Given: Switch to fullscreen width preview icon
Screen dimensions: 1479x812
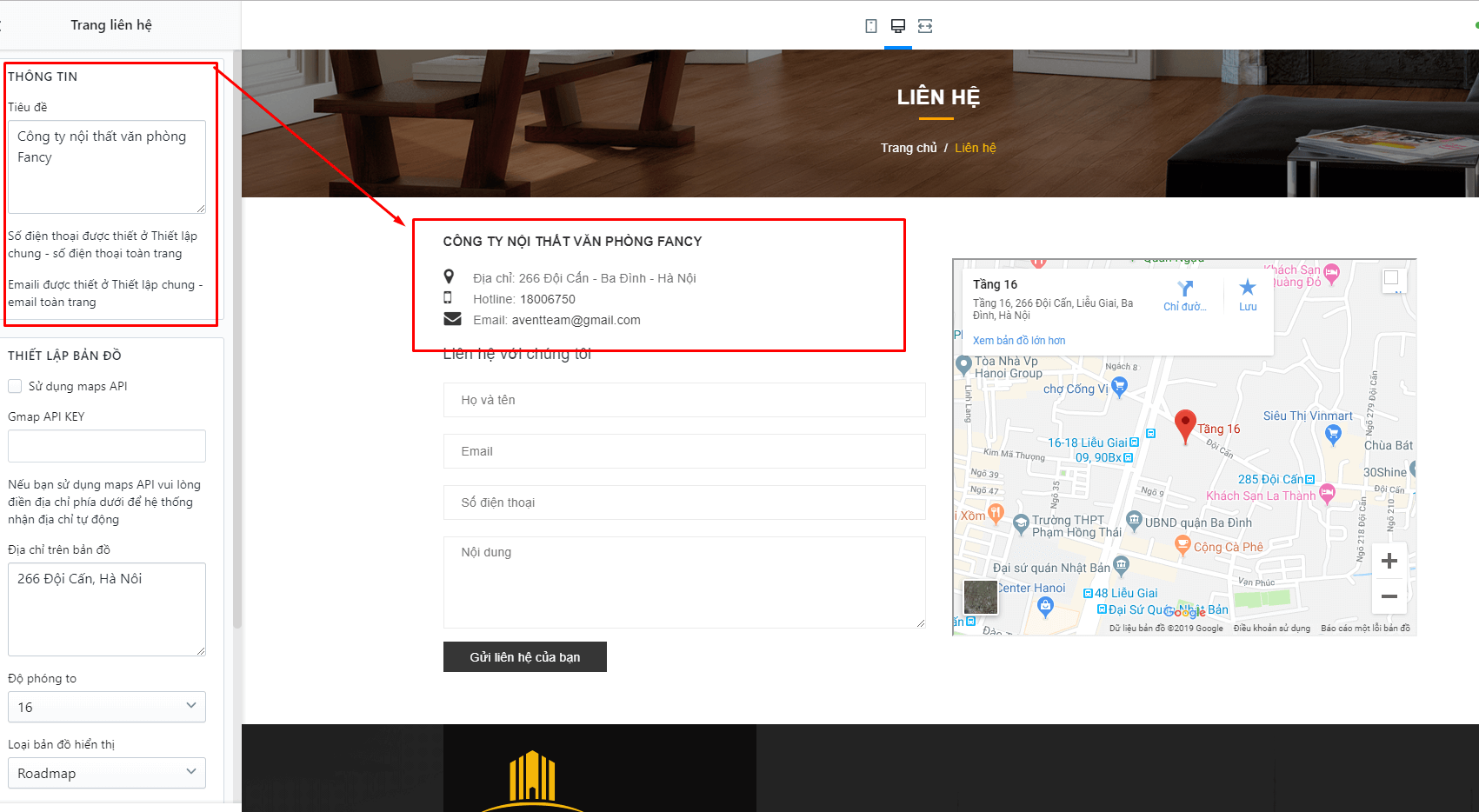Looking at the screenshot, I should tap(925, 26).
